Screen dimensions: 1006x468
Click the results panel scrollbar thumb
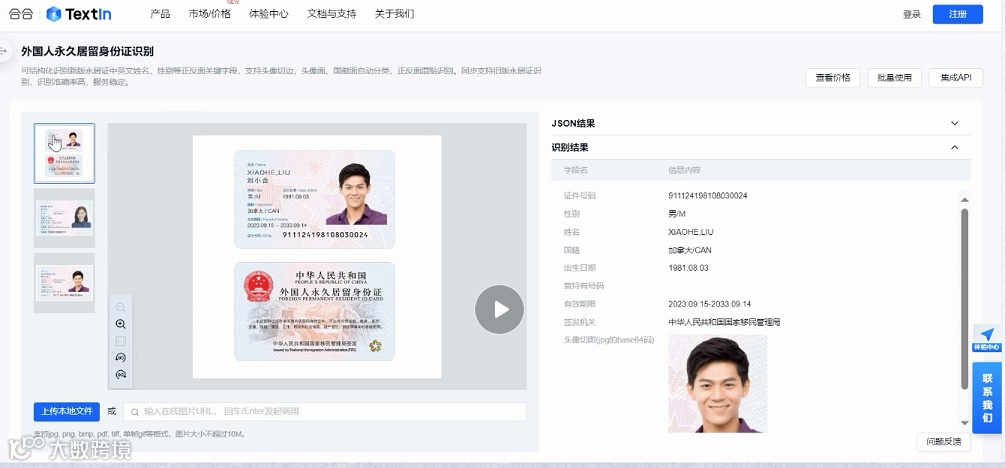coord(964,299)
